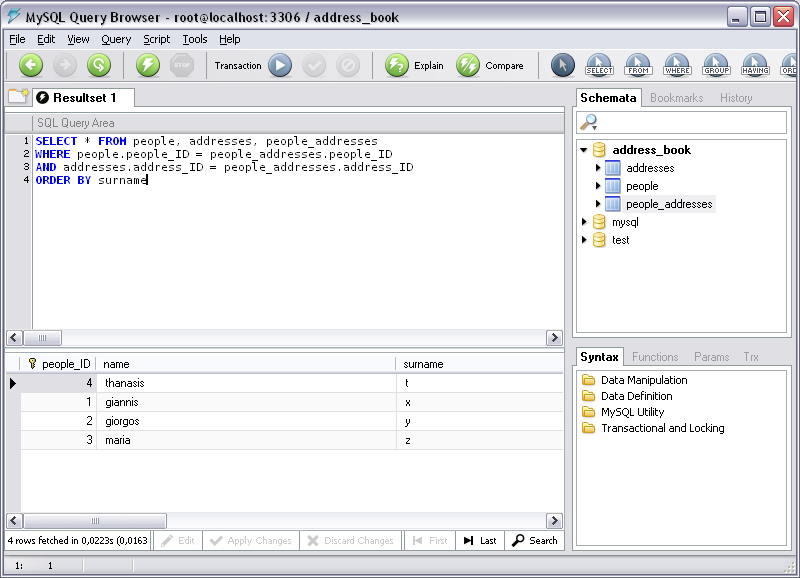Viewport: 800px width, 578px height.
Task: Select the cell containing maria
Action: (246, 440)
